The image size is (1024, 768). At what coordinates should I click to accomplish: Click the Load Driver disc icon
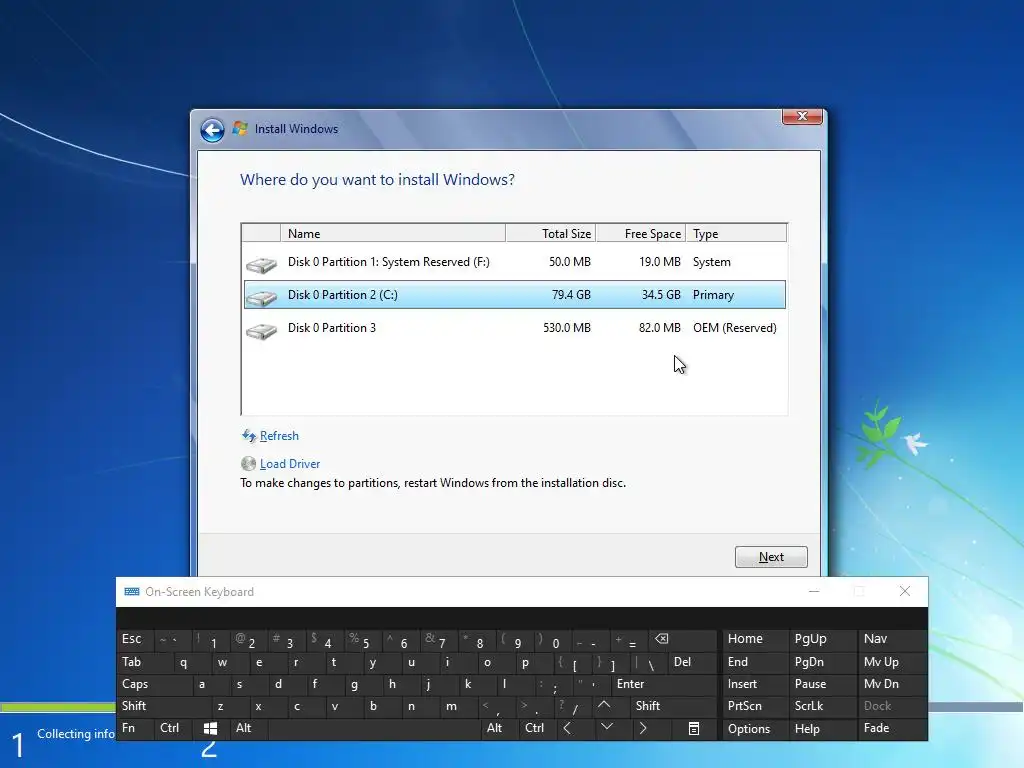point(248,464)
